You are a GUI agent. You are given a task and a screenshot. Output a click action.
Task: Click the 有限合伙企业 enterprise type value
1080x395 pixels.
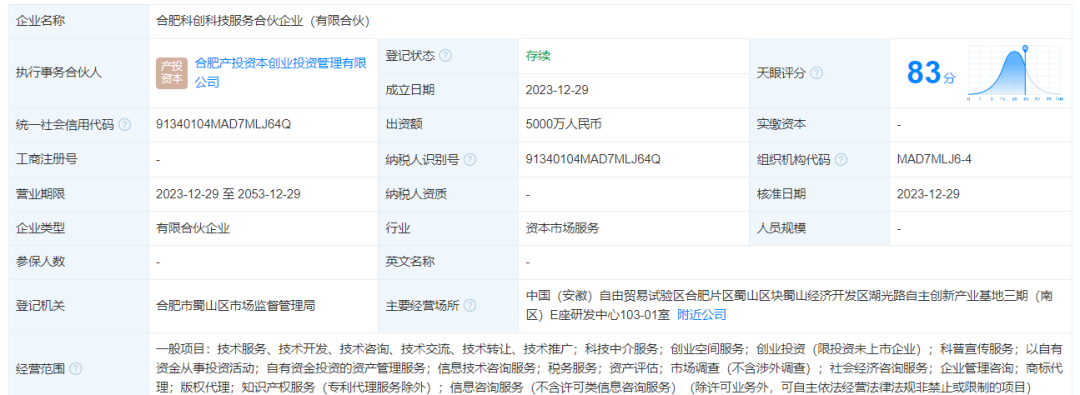click(x=193, y=228)
